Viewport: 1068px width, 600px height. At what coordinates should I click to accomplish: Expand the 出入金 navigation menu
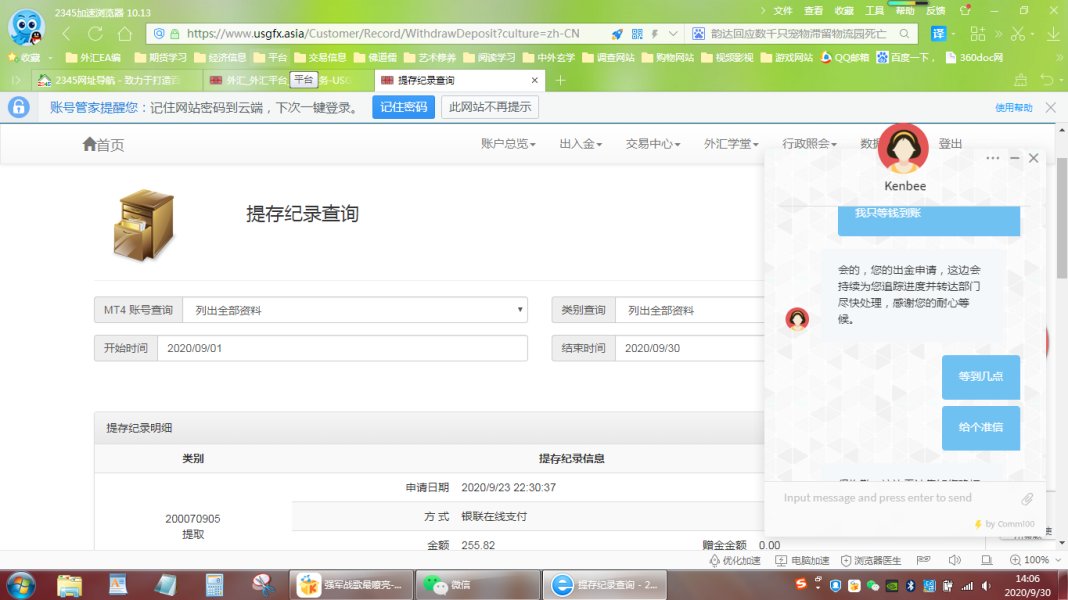[580, 144]
